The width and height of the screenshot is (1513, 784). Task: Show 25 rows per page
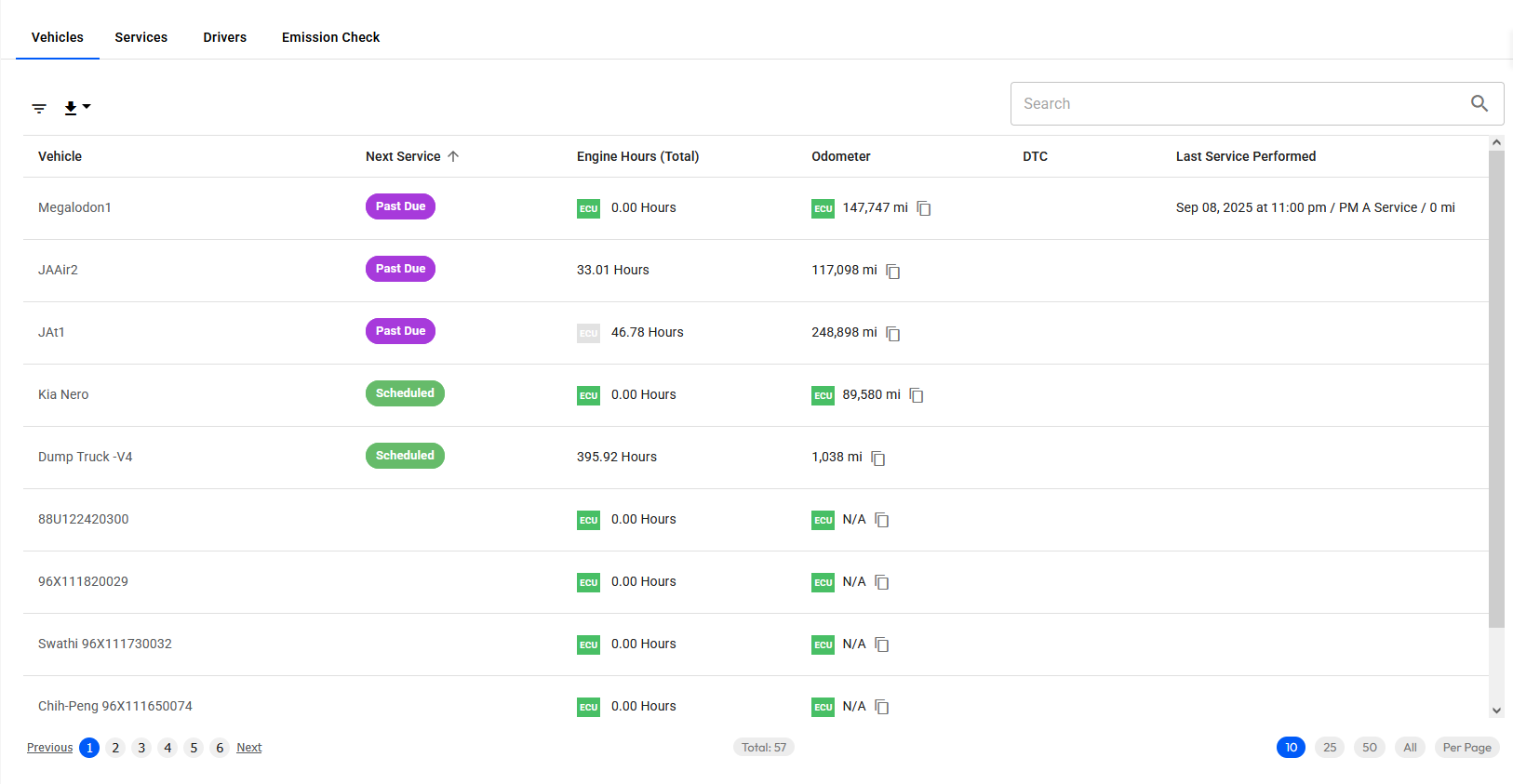tap(1330, 748)
